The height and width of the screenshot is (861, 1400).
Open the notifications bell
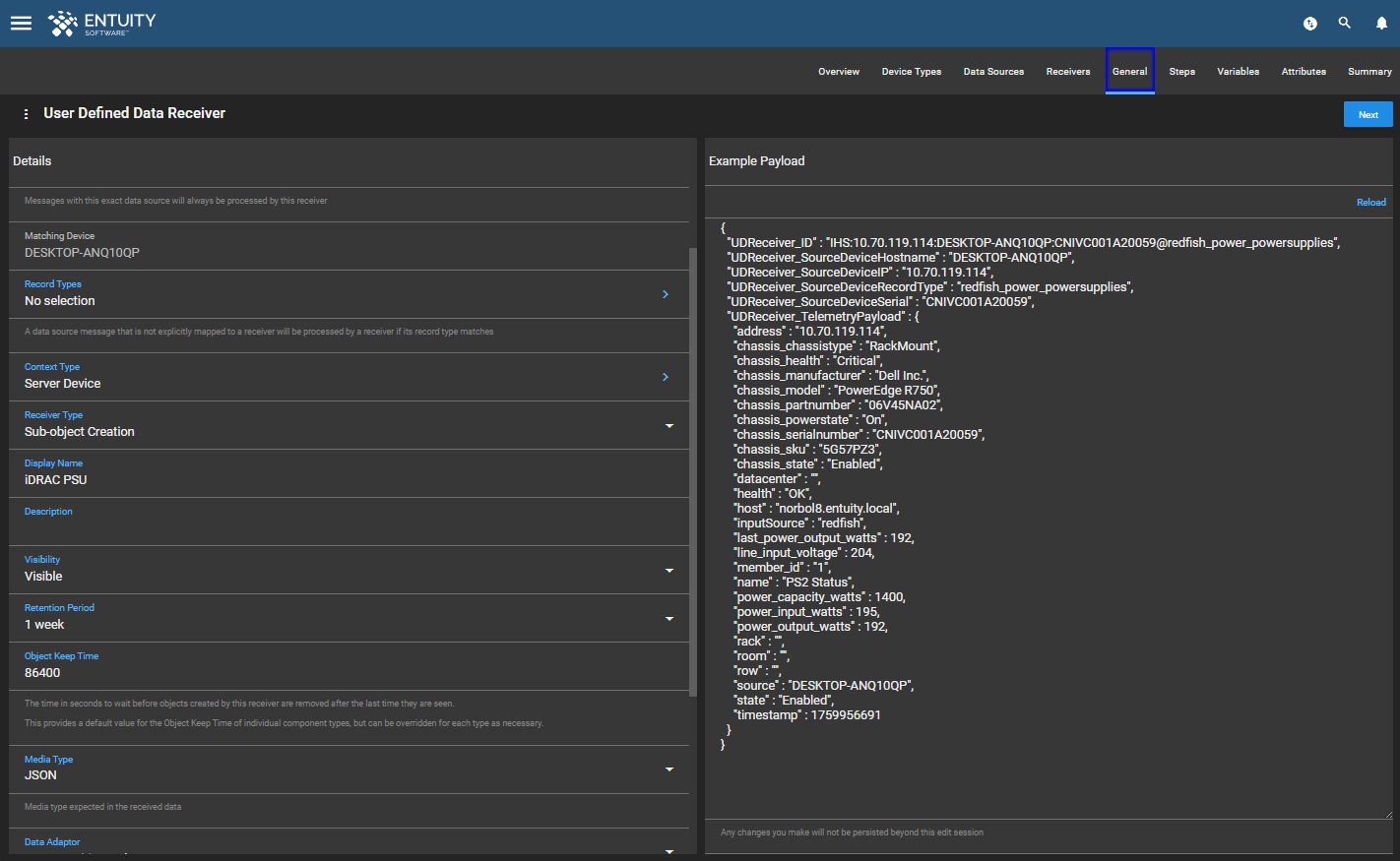tap(1381, 24)
